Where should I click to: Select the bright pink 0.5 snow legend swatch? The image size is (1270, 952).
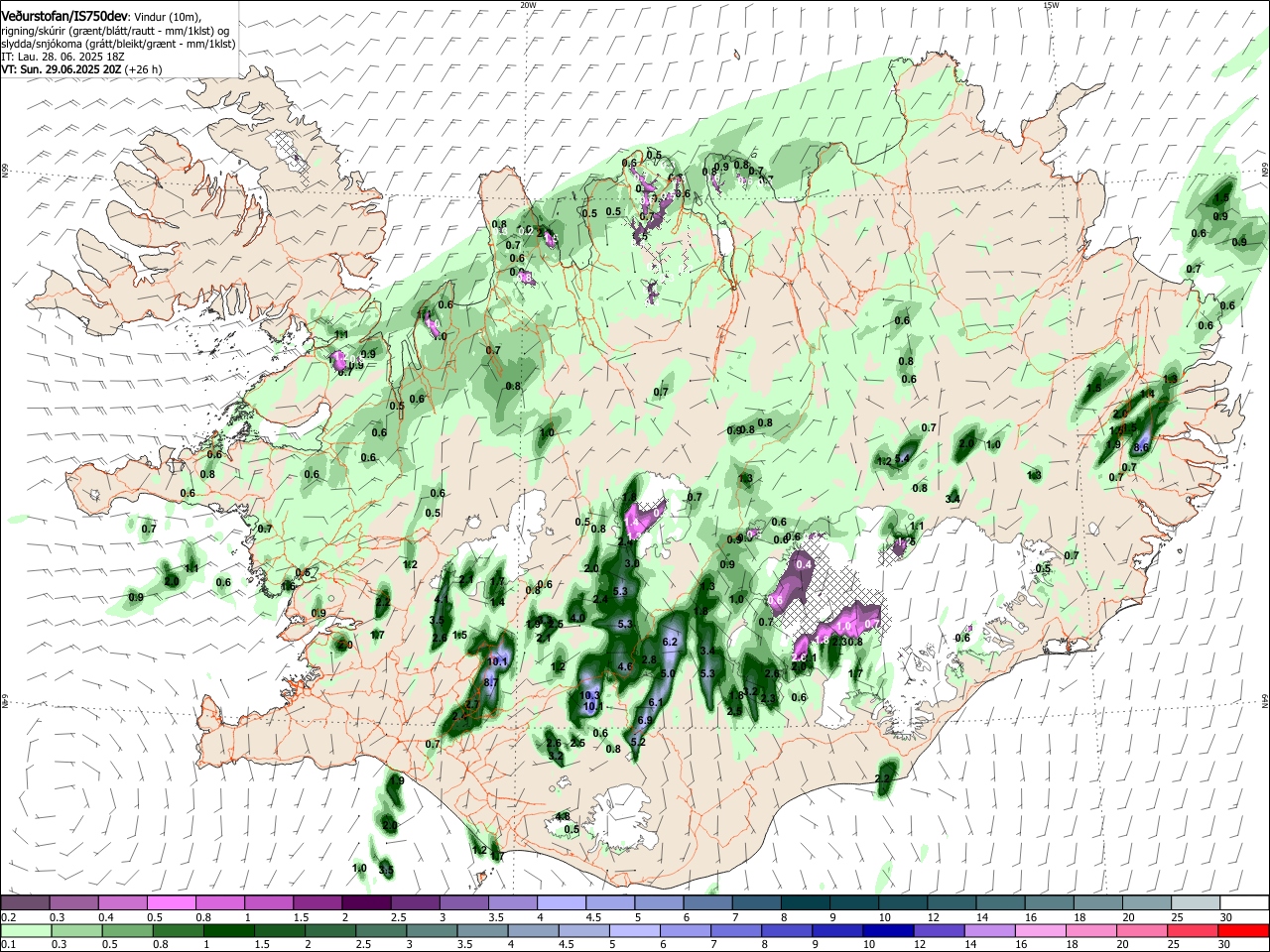tap(171, 902)
